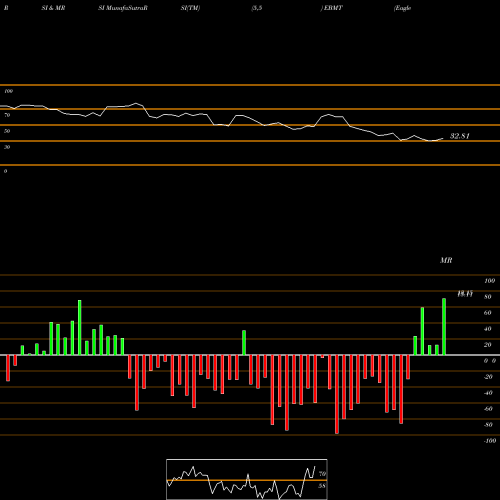Click the MR axis label -100
500x500 pixels.
pos(490,441)
